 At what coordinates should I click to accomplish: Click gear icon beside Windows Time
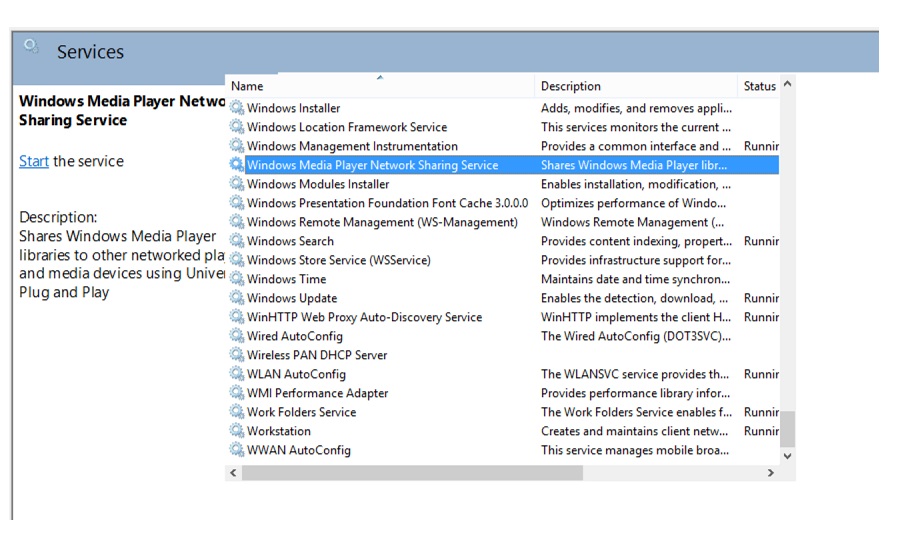(x=236, y=278)
